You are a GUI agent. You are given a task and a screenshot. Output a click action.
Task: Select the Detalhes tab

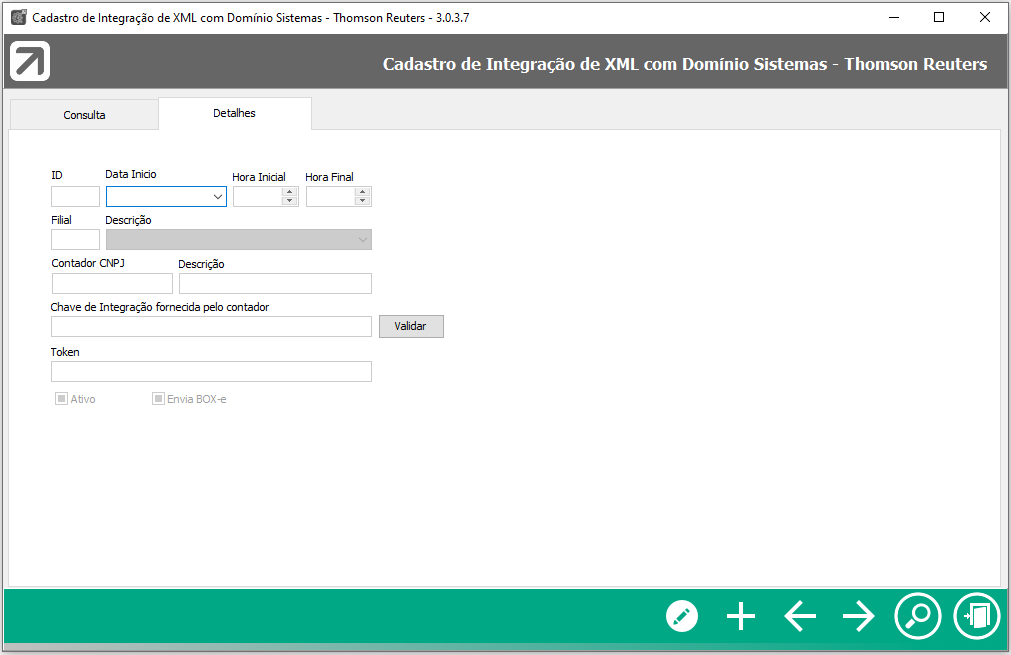pyautogui.click(x=234, y=113)
